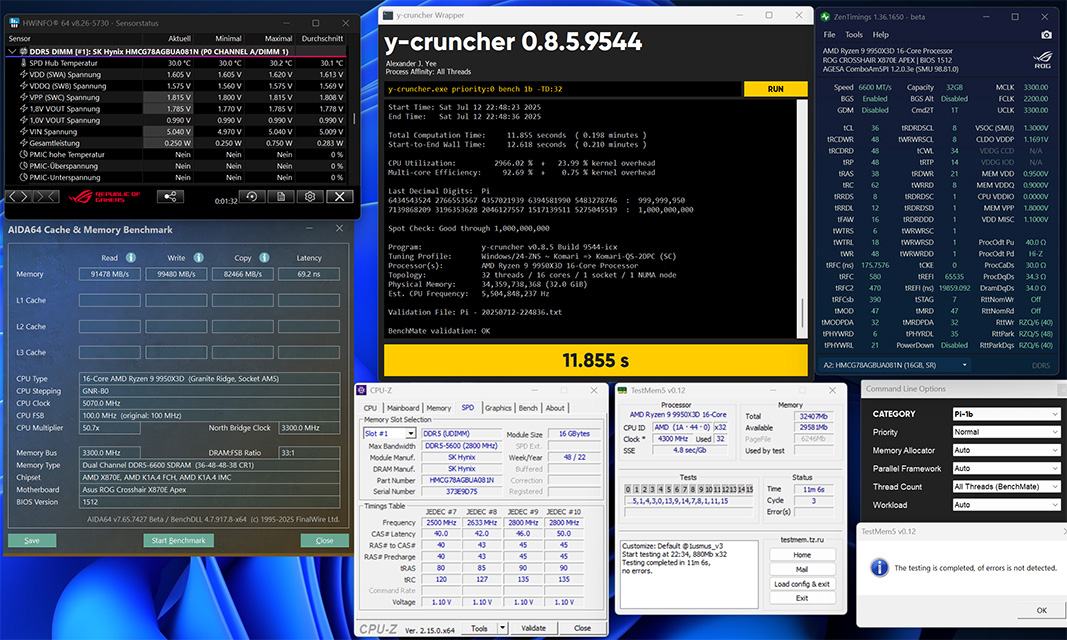
Task: Click the inward-pointing arrows button in HWiNFO
Action: 46,197
